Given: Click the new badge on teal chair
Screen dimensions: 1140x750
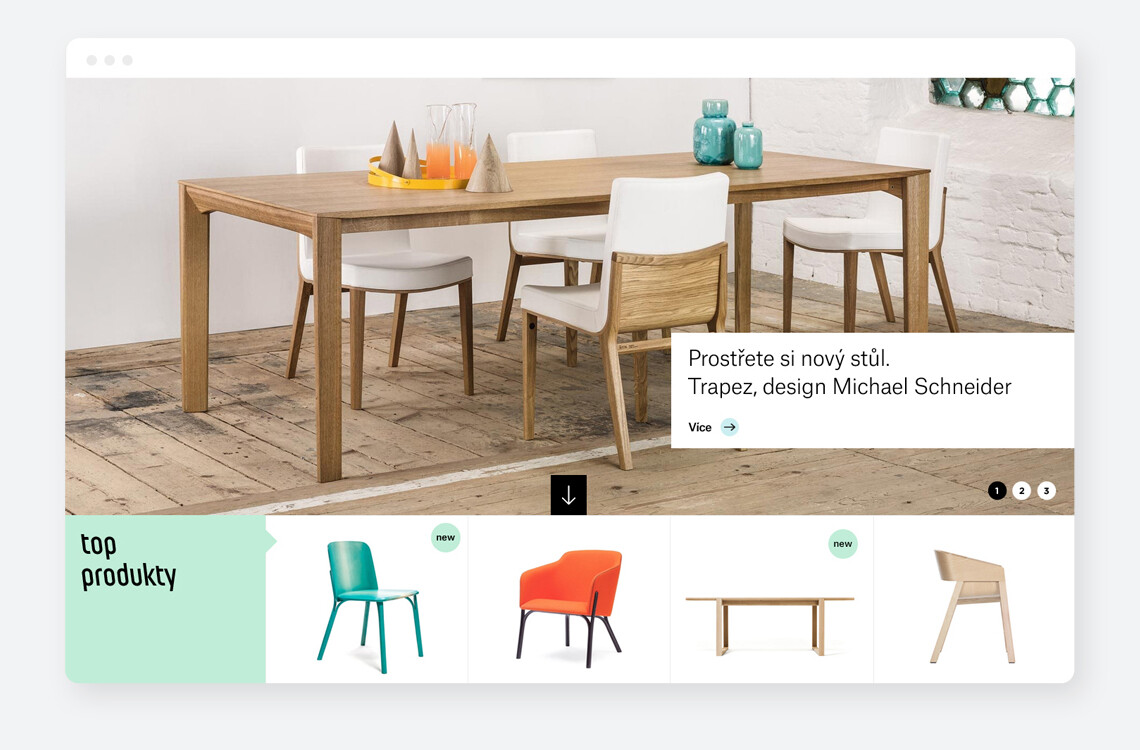Looking at the screenshot, I should tap(446, 538).
